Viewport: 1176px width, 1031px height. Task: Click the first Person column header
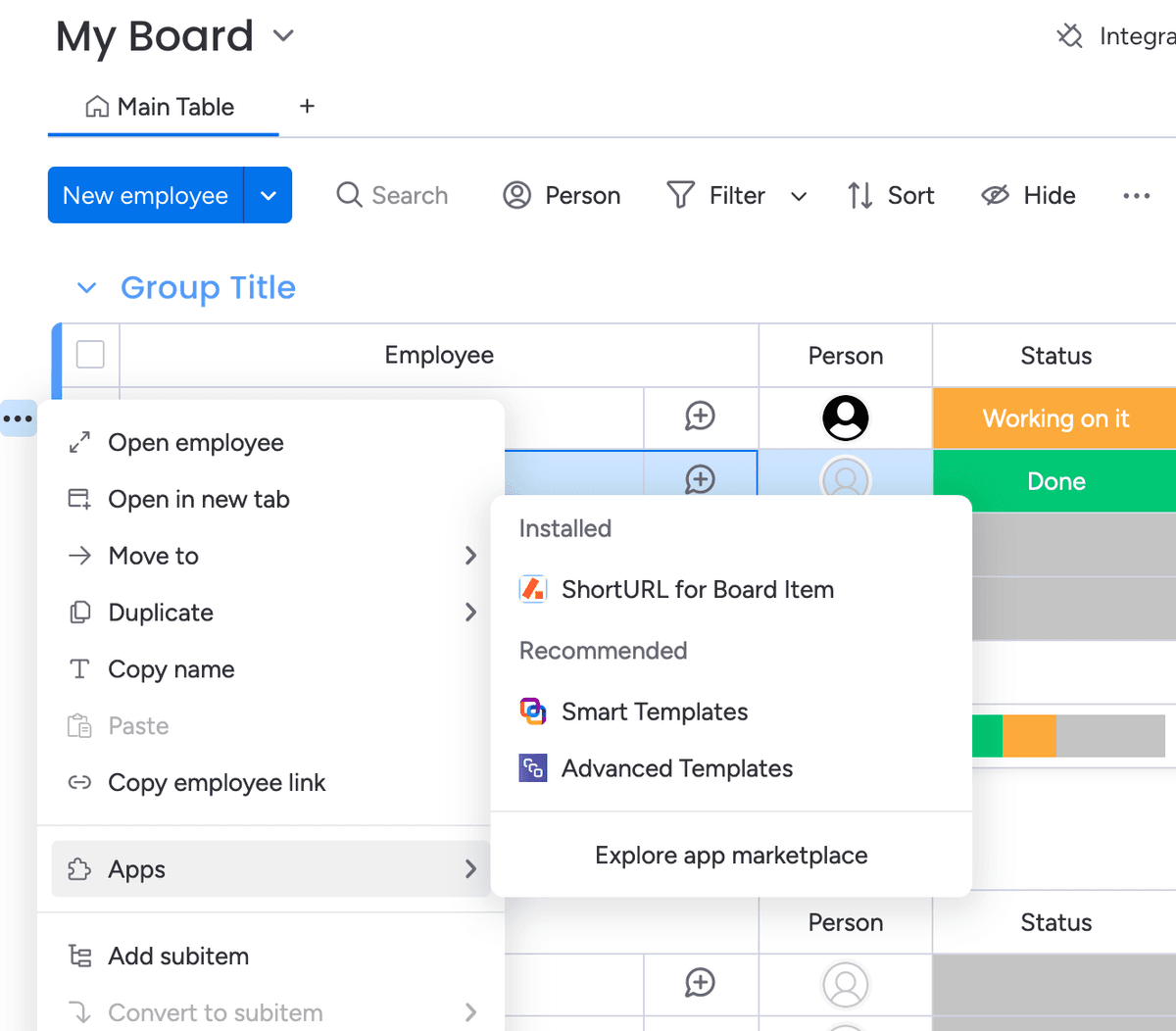tap(846, 356)
